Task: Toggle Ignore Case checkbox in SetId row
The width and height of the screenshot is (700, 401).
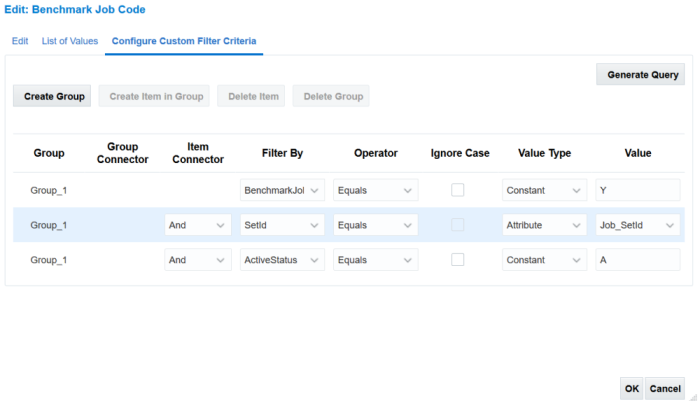Action: (457, 225)
